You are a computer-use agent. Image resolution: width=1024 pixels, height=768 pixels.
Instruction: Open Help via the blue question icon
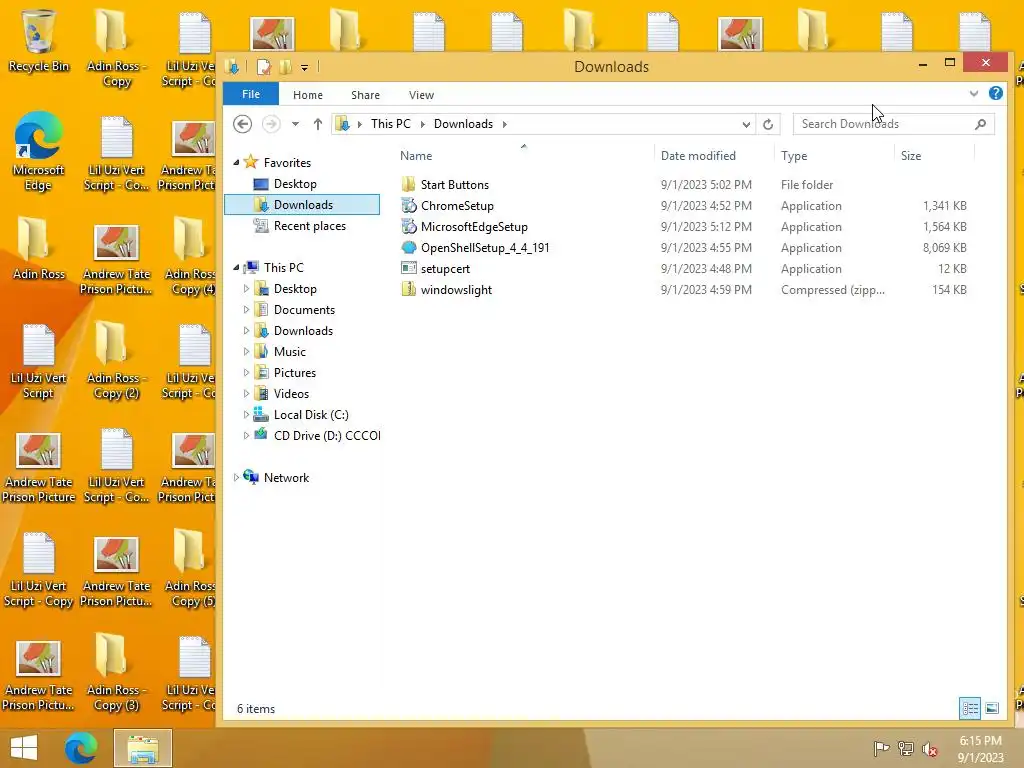click(x=995, y=93)
